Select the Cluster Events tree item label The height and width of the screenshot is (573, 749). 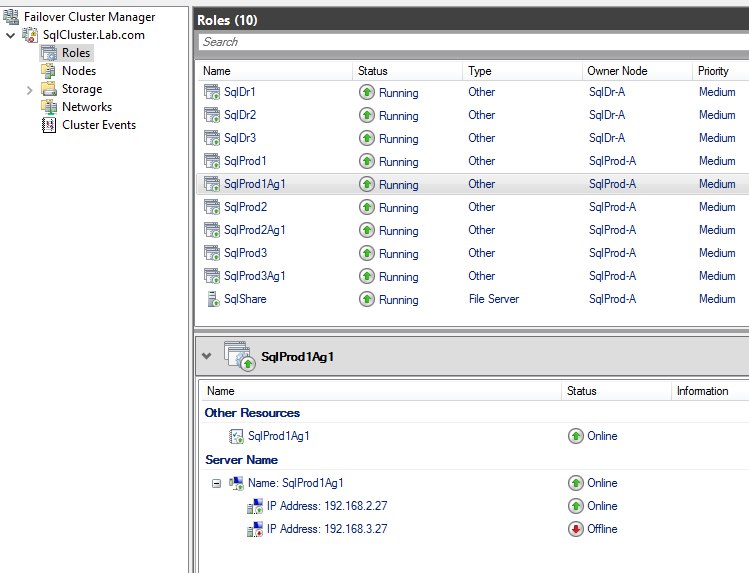[x=99, y=125]
